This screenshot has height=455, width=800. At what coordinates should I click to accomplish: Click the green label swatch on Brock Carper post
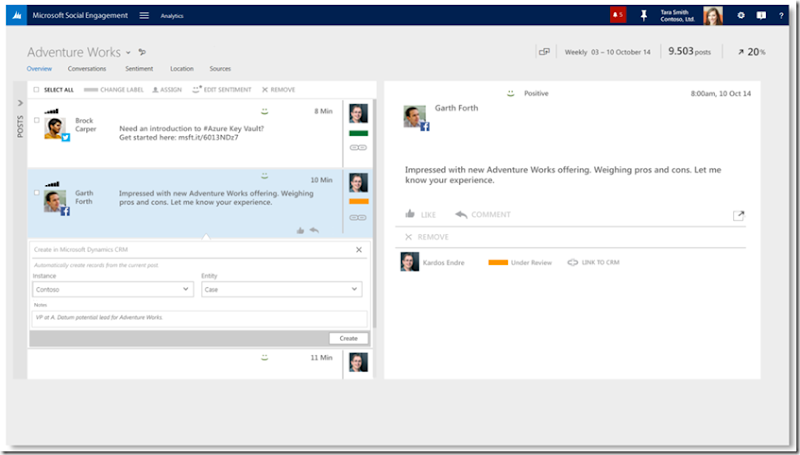(358, 134)
